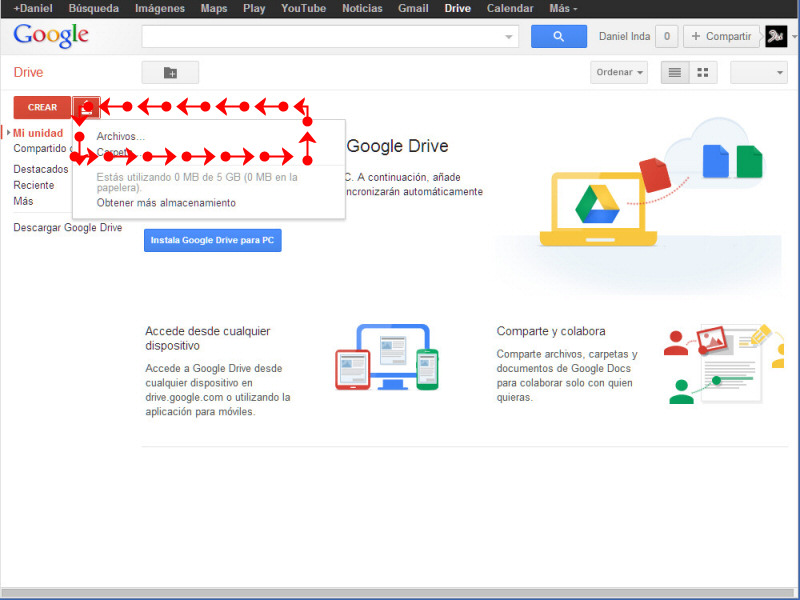Click 'Accede desde cualquier dispositivo' heading
The height and width of the screenshot is (600, 800).
click(208, 338)
